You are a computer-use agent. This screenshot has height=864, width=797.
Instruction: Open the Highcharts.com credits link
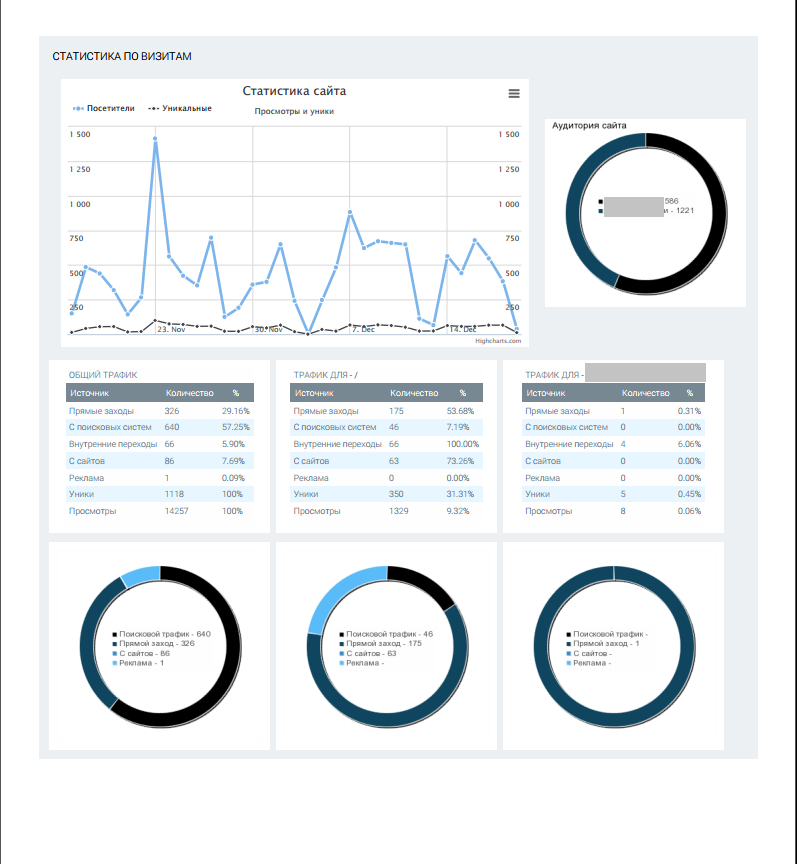click(x=498, y=341)
